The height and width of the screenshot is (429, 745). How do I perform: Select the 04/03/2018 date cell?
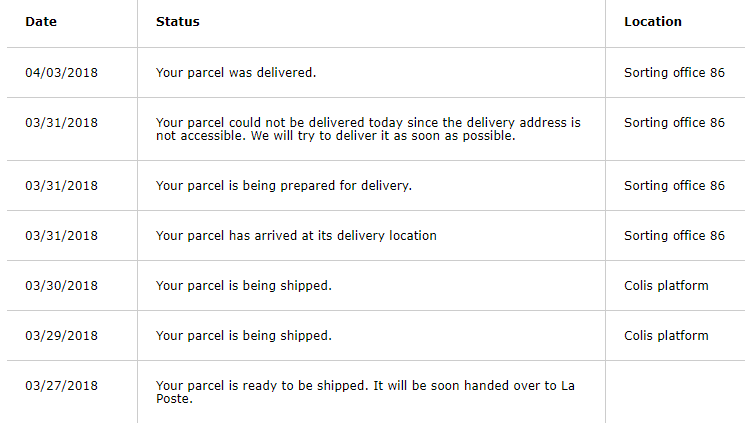point(61,73)
